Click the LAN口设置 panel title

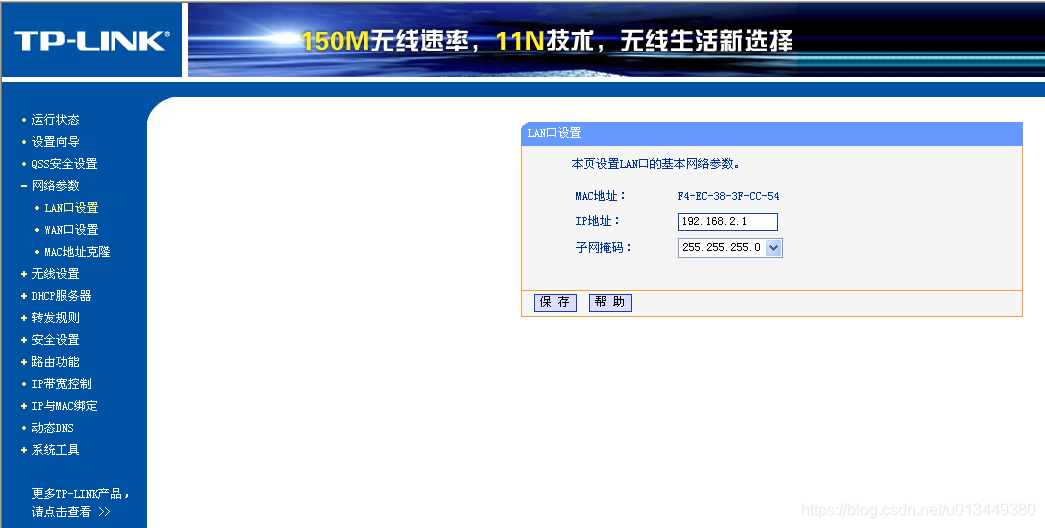(554, 133)
